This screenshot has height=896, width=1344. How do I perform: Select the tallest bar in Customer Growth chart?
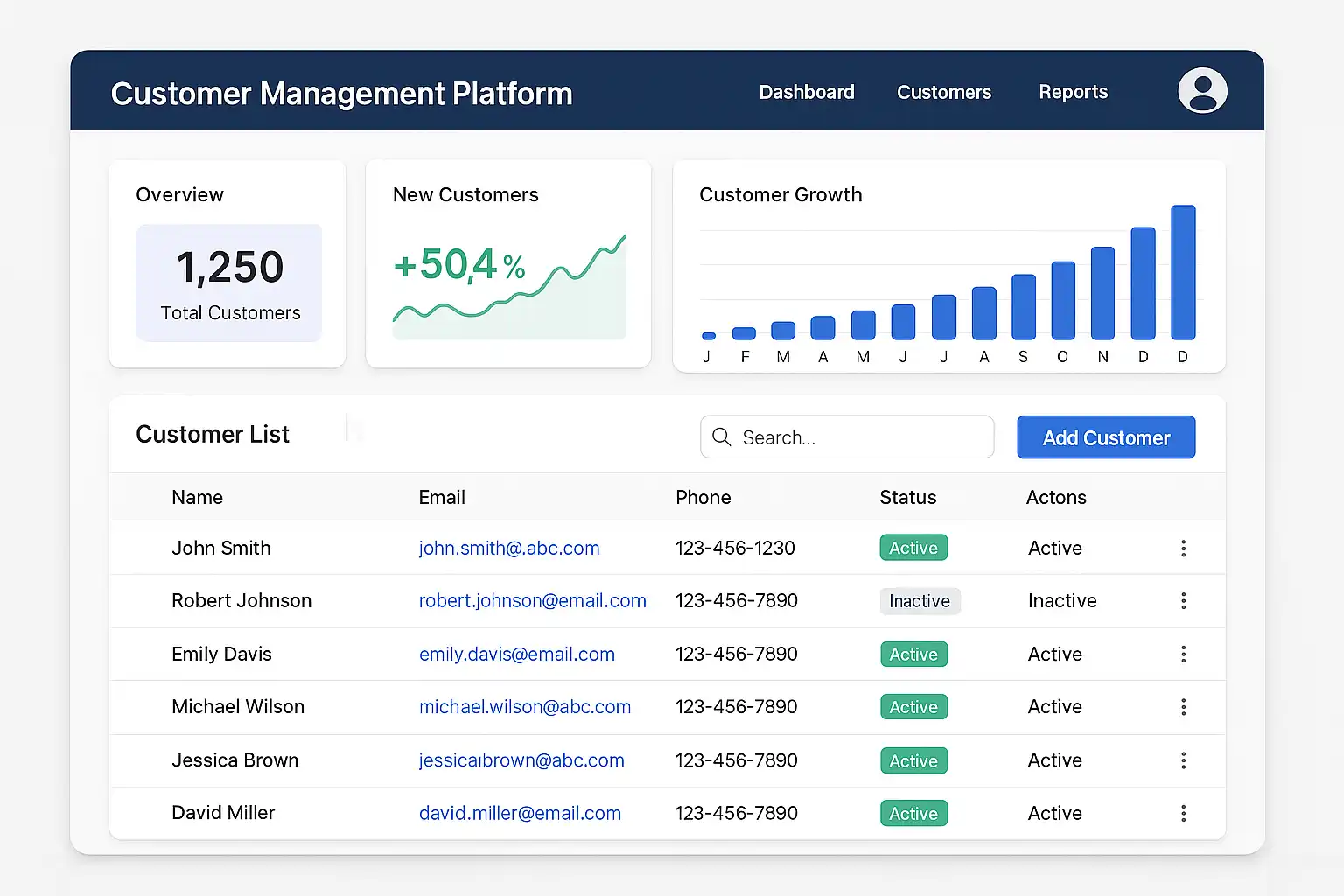point(1183,273)
